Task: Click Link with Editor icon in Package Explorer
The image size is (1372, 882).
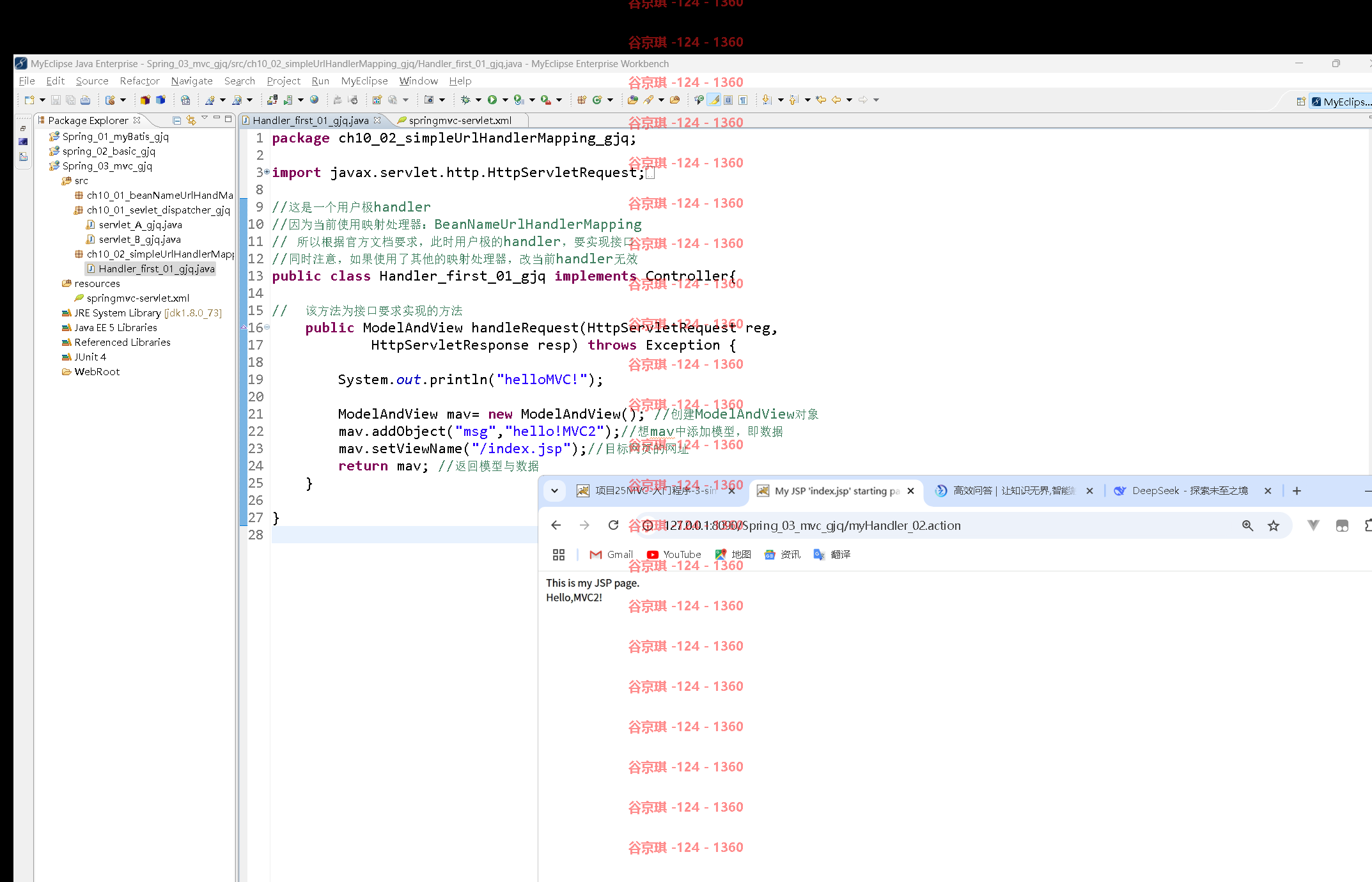Action: point(191,120)
